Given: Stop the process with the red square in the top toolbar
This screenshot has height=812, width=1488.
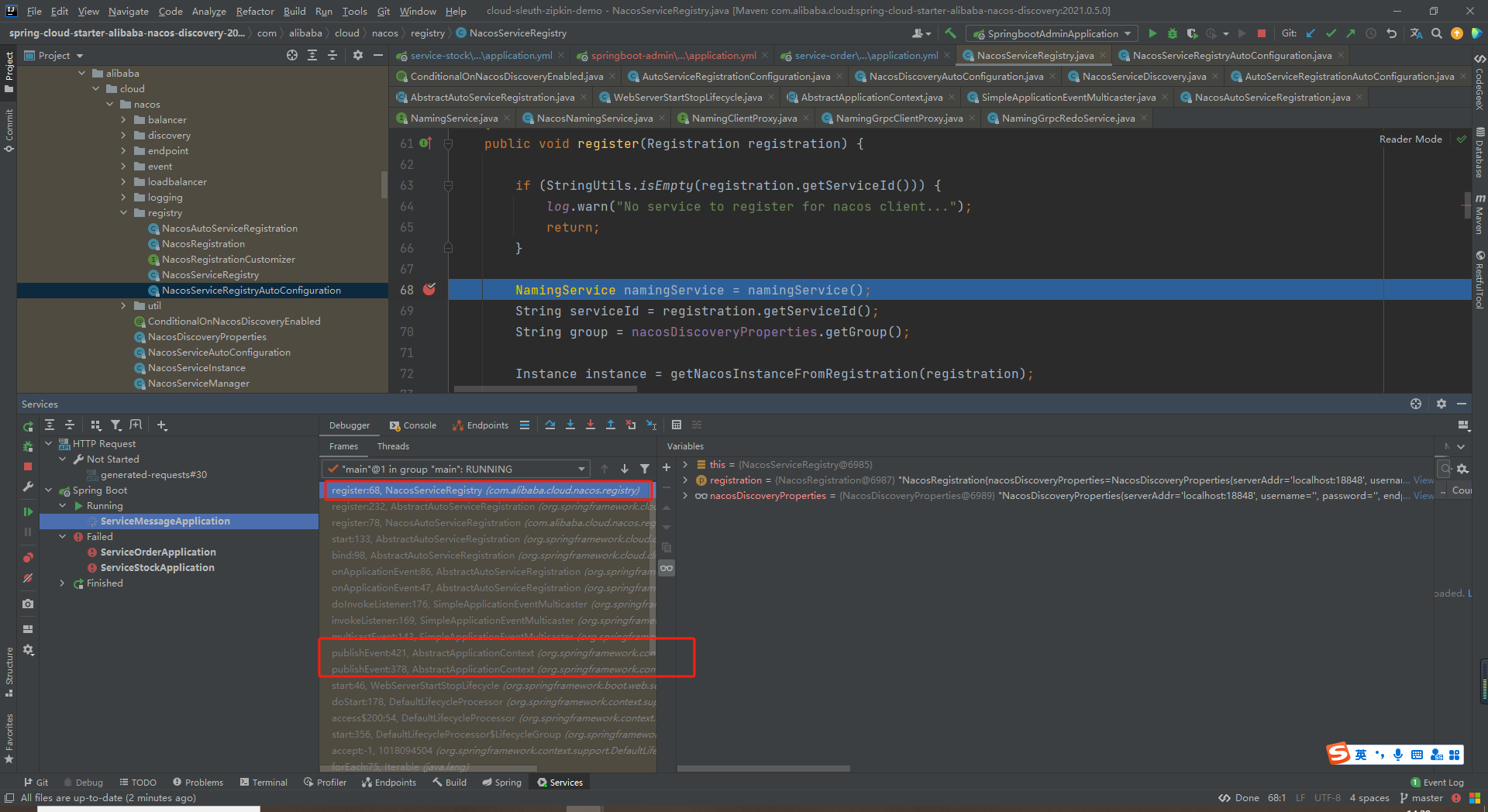Looking at the screenshot, I should 1262,33.
